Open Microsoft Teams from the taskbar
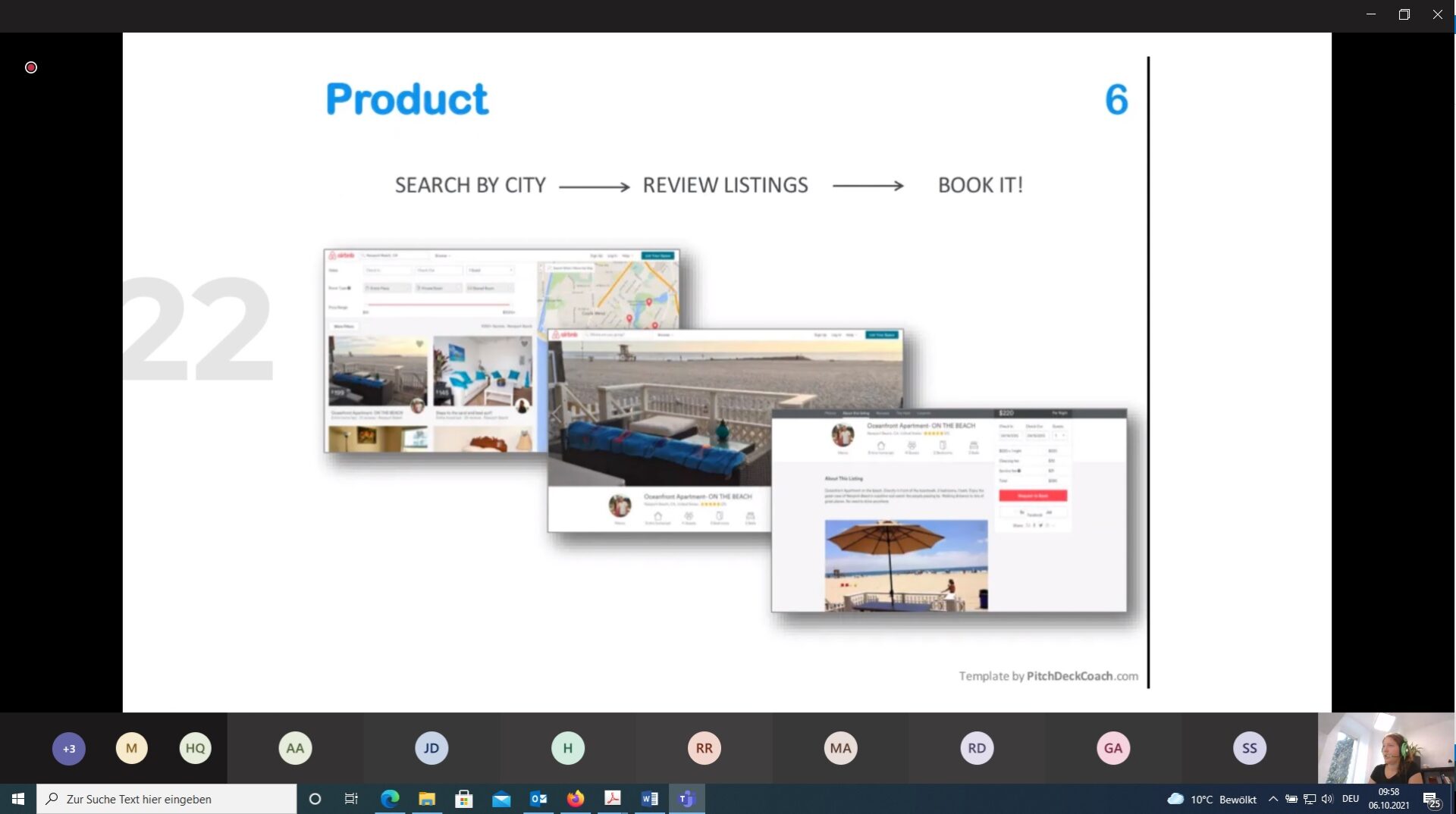Viewport: 1456px width, 814px height. tap(686, 799)
